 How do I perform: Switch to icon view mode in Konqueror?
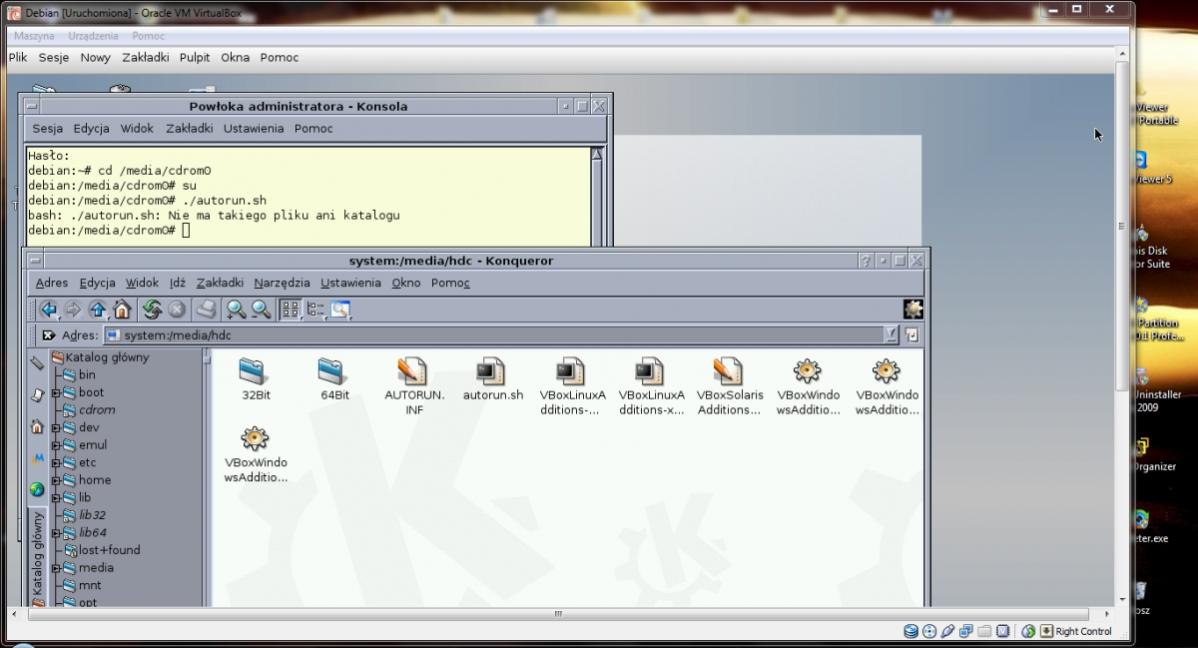click(290, 310)
